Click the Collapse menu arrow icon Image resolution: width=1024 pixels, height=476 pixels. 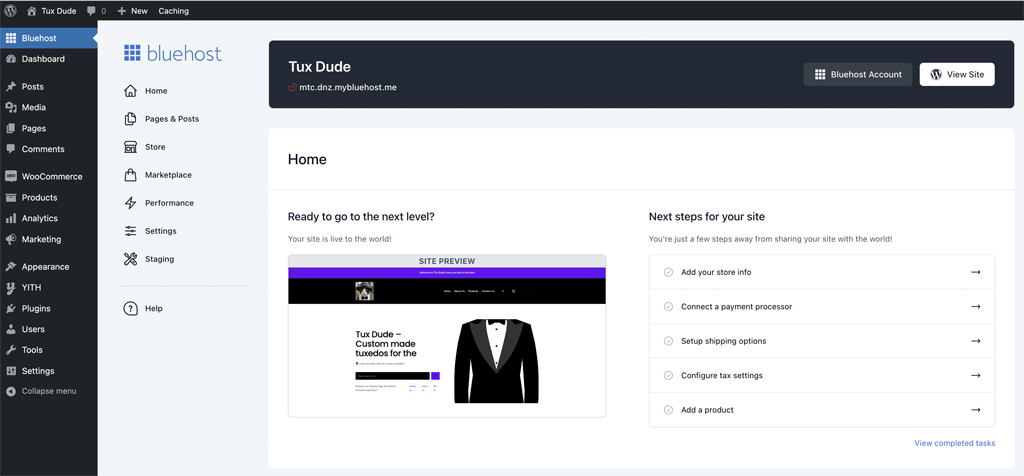pos(10,391)
